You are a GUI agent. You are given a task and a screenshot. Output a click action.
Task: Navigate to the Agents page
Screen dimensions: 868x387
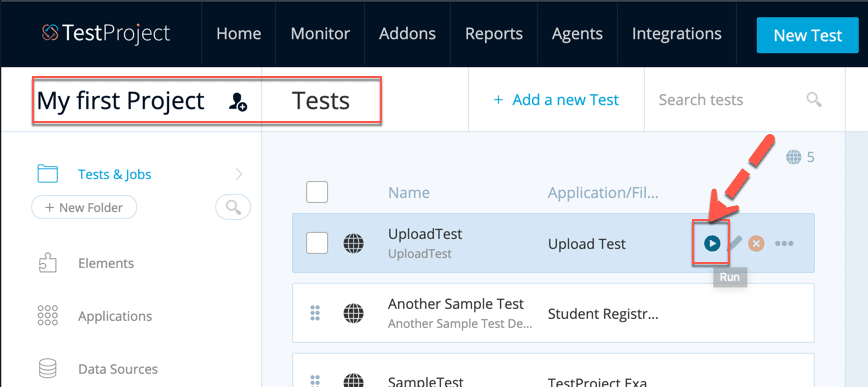coord(577,34)
